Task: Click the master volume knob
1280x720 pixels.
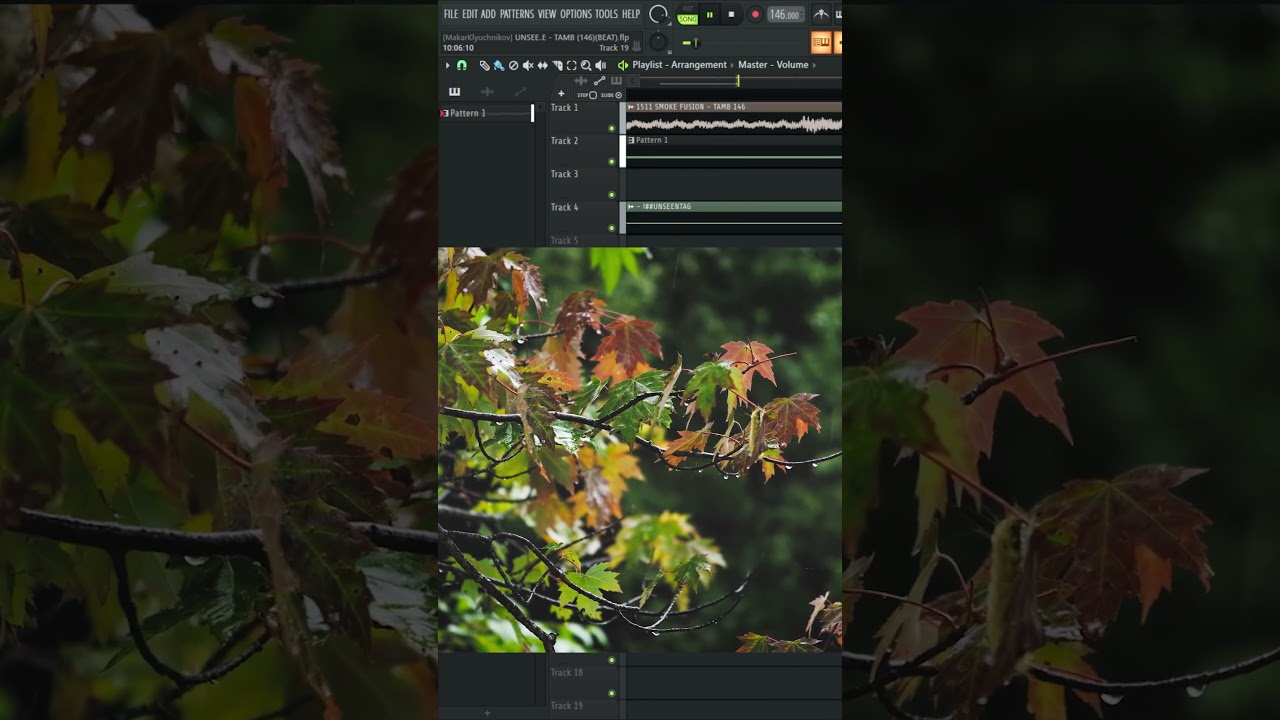Action: (x=658, y=14)
